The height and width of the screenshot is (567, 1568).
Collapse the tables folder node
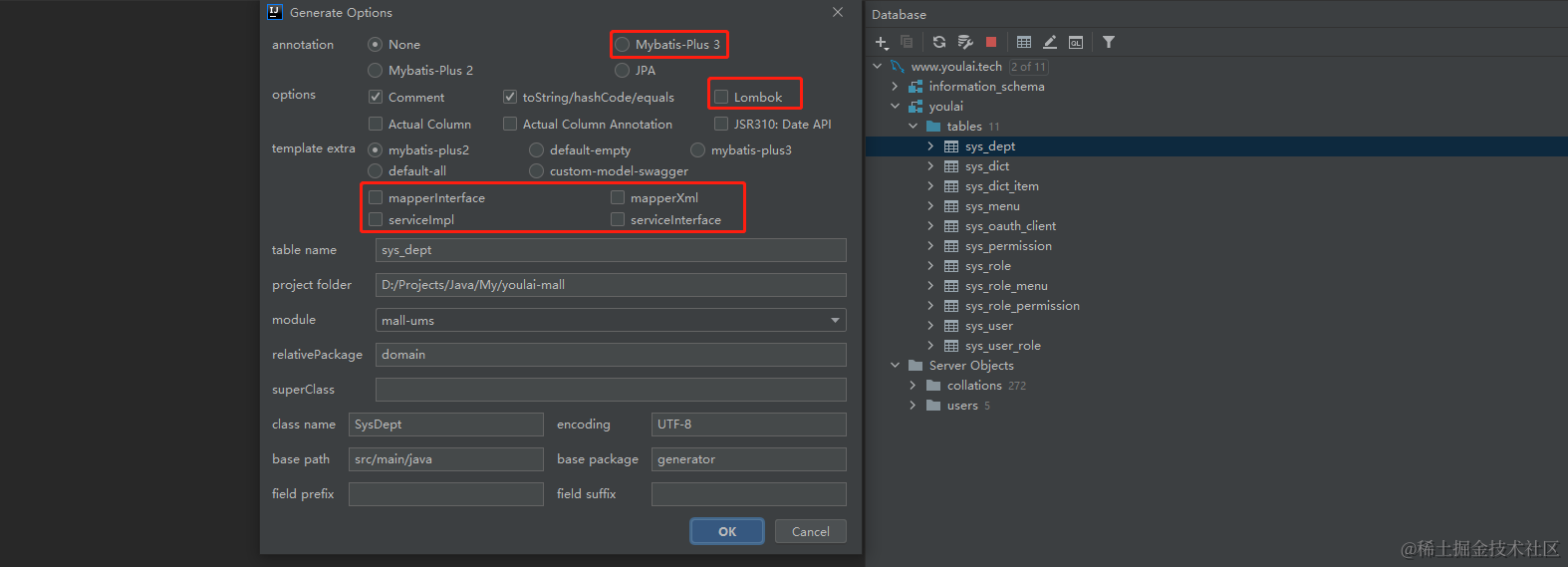(914, 127)
